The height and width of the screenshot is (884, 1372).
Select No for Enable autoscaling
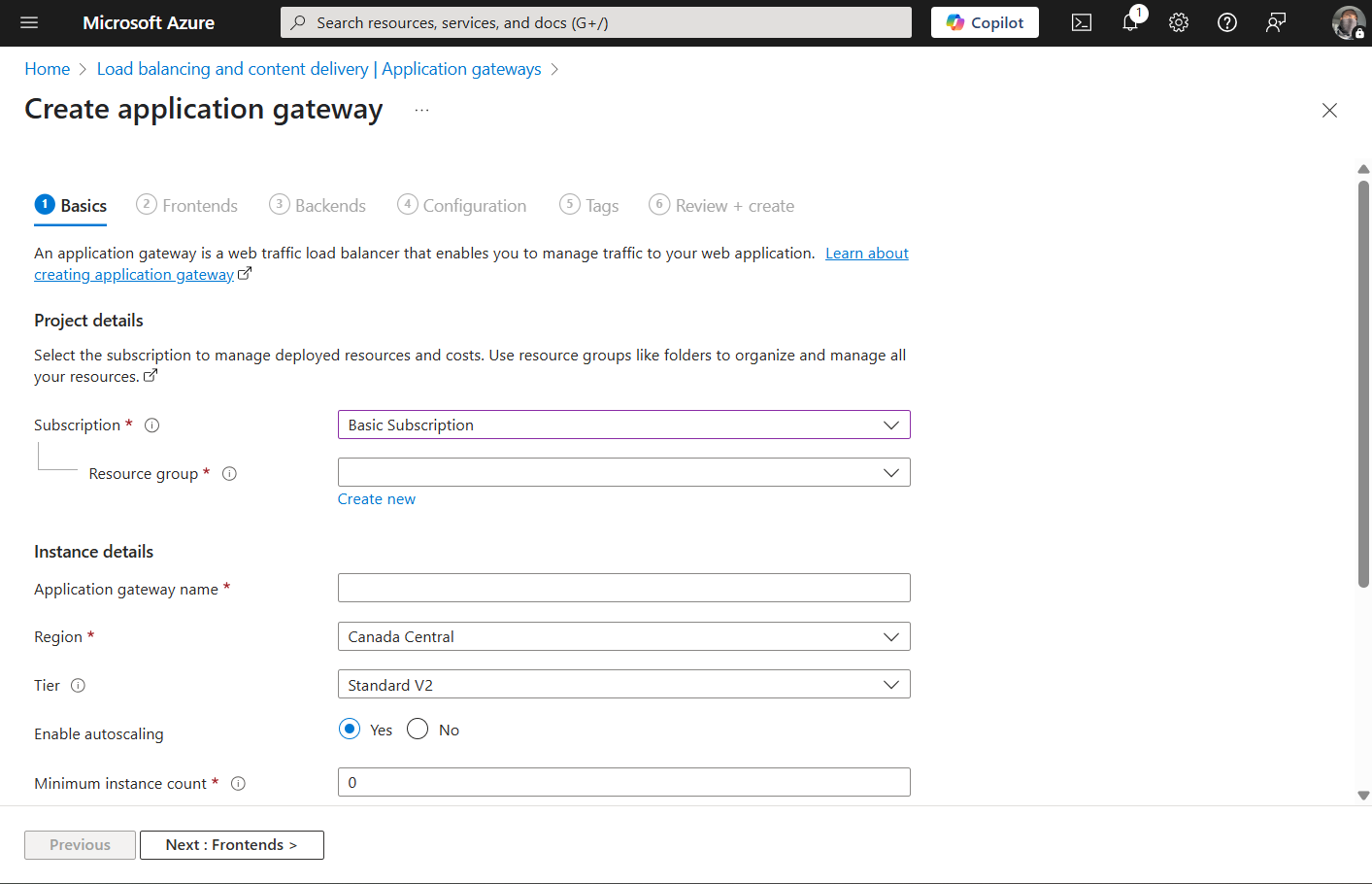[x=418, y=729]
